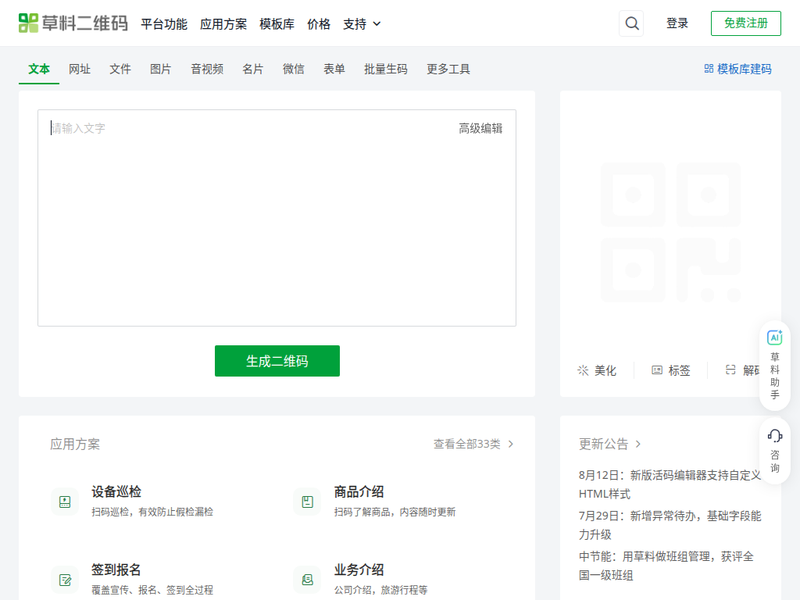The height and width of the screenshot is (600, 800).
Task: Open 高级编辑 advanced editor
Action: 480,129
